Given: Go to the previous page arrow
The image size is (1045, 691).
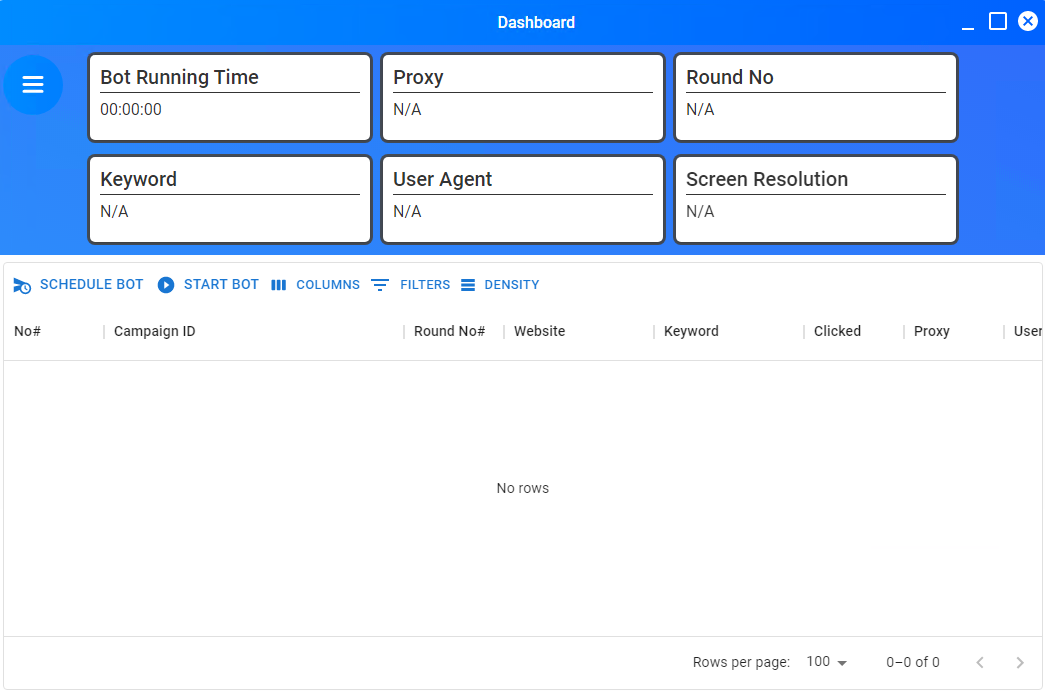Looking at the screenshot, I should [980, 662].
